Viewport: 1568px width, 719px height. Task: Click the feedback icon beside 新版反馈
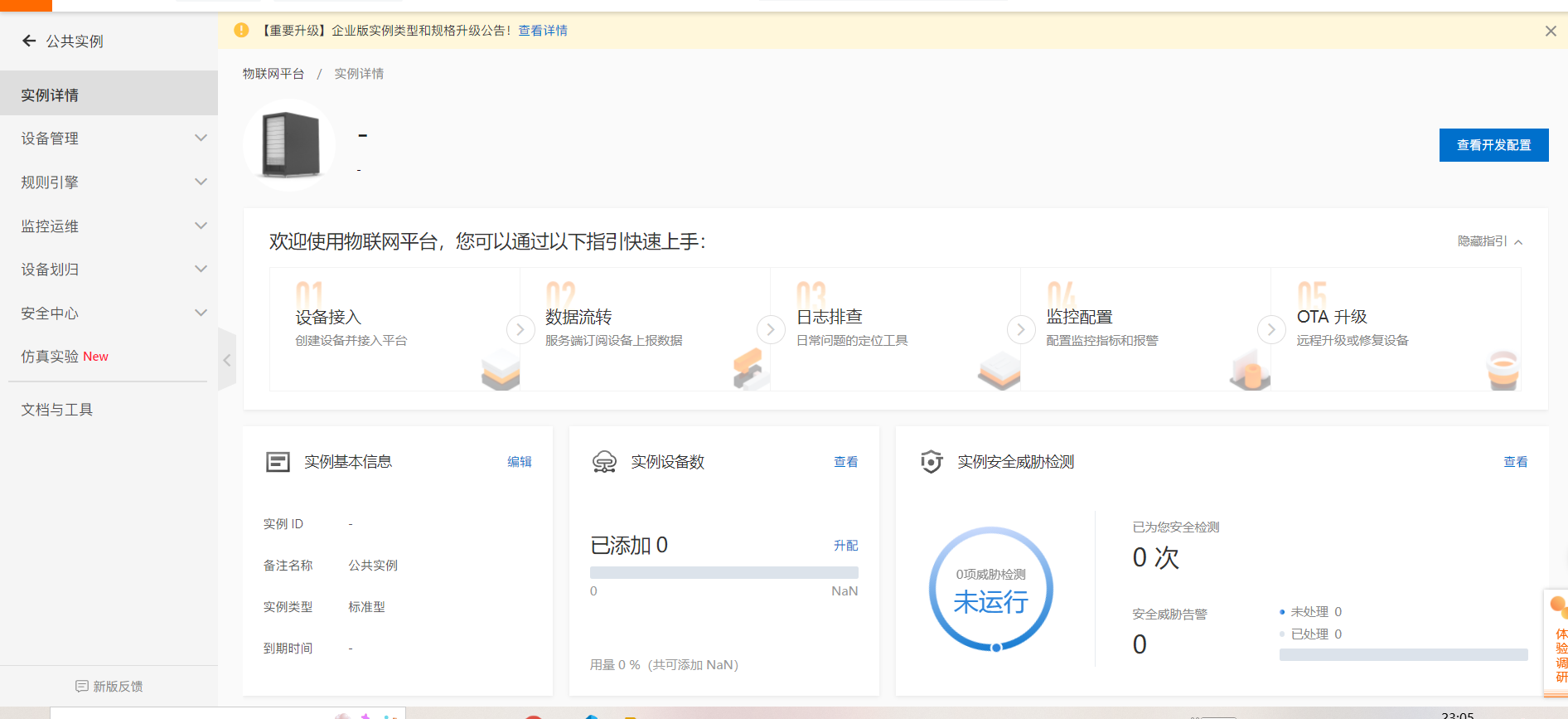pos(81,686)
